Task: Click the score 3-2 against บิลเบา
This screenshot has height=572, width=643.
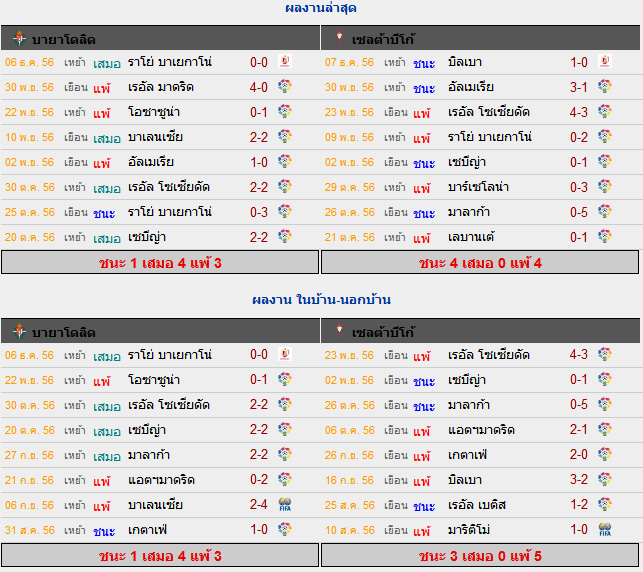Action: click(579, 479)
